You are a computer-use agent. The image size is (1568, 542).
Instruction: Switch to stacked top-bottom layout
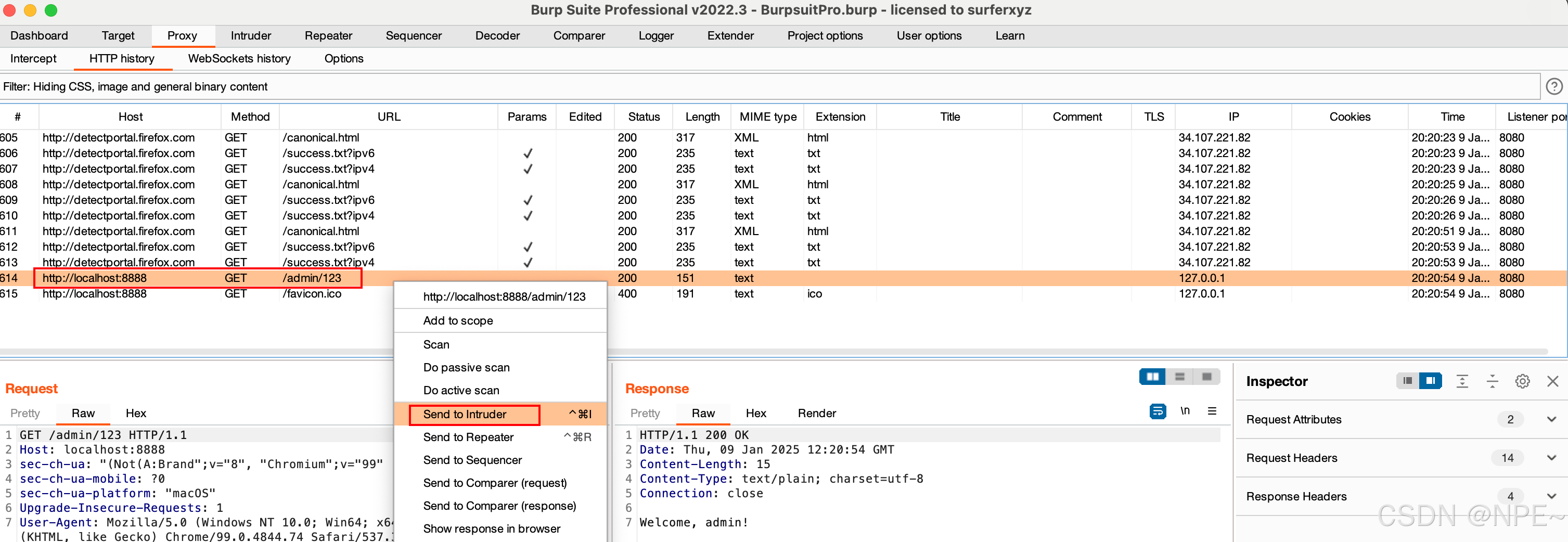point(1179,377)
